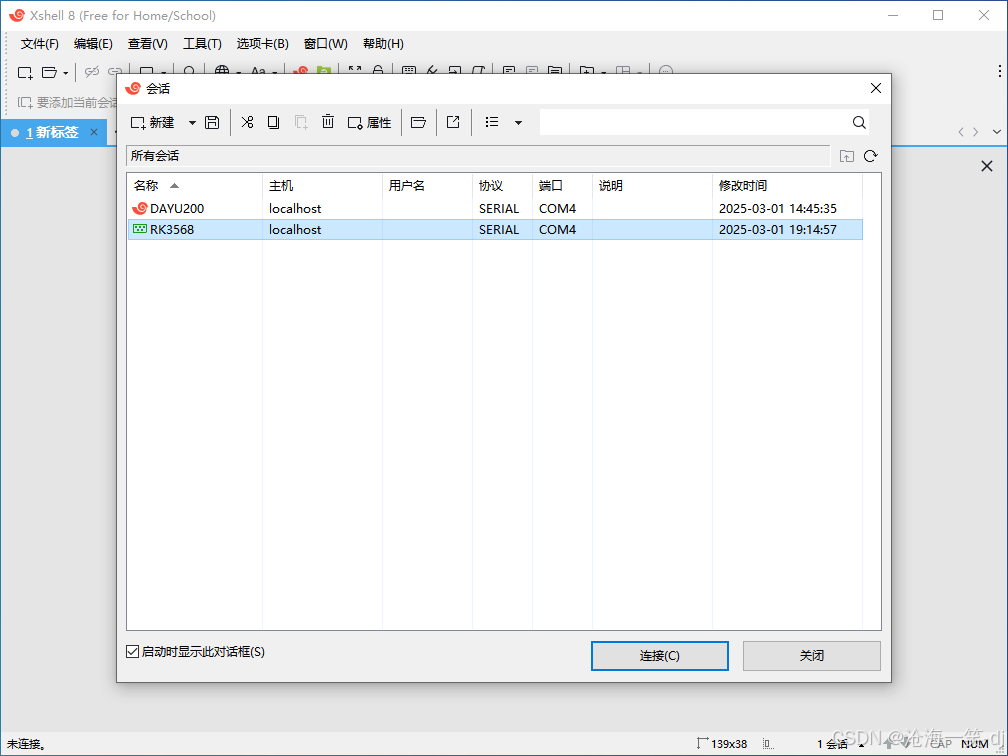Click the Save session icon
Image resolution: width=1008 pixels, height=756 pixels.
coord(211,122)
